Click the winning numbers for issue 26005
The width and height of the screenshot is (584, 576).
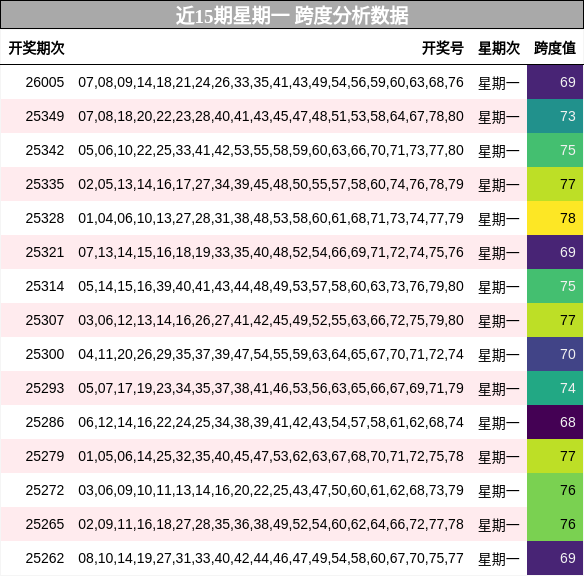[x=271, y=82]
